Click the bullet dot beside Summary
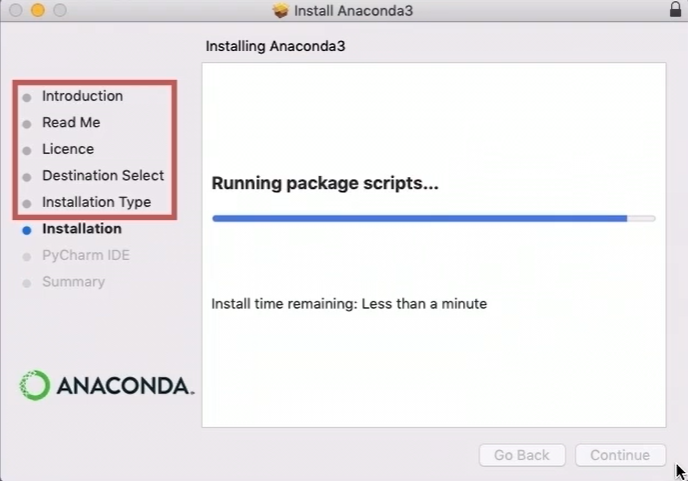The image size is (688, 481). point(27,283)
